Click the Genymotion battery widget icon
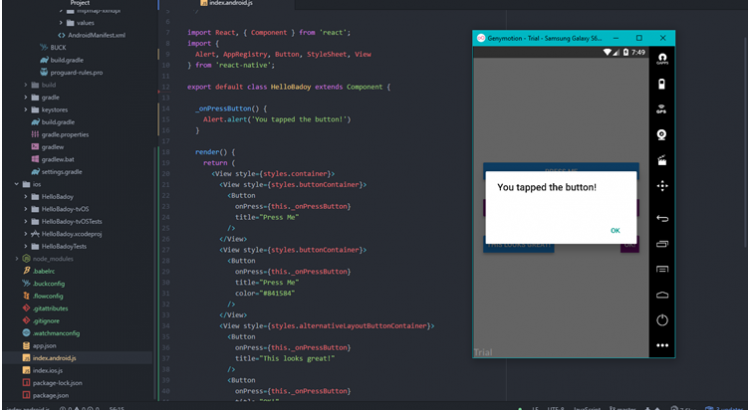Viewport: 750px width, 410px height. coord(661,83)
